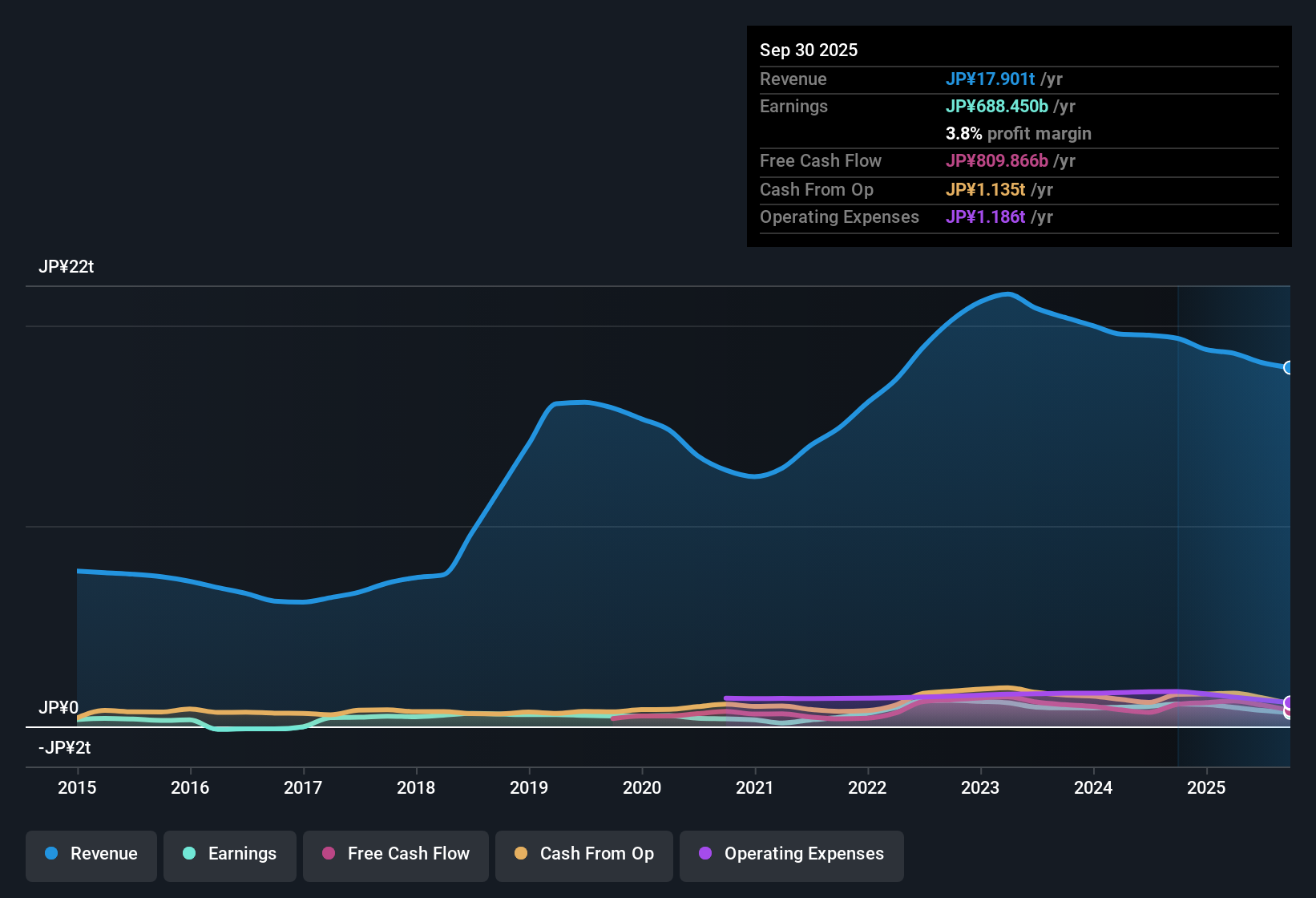This screenshot has height=898, width=1316.
Task: Click the 2015 year axis label
Action: pos(77,788)
